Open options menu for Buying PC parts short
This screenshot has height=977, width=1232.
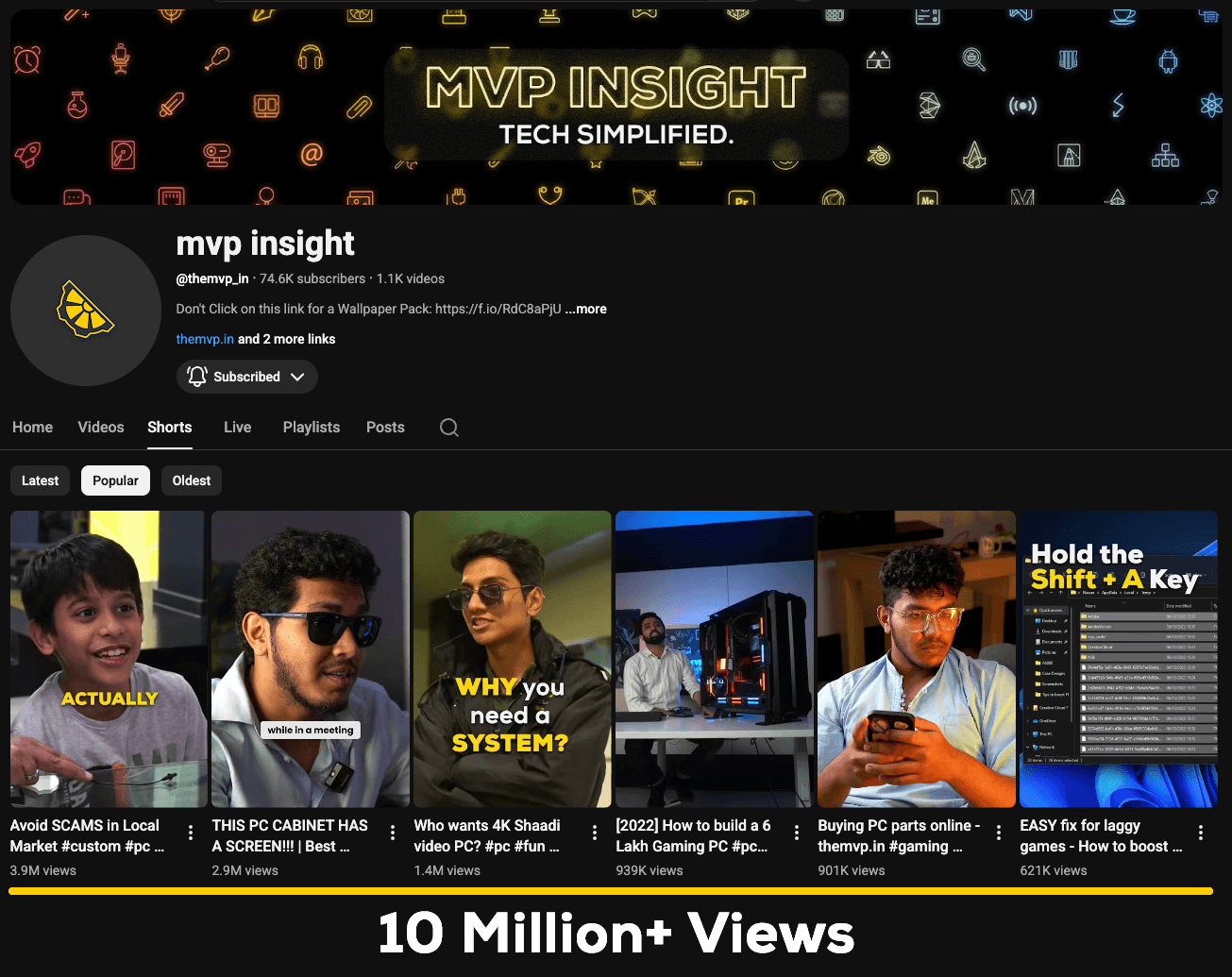[x=999, y=833]
